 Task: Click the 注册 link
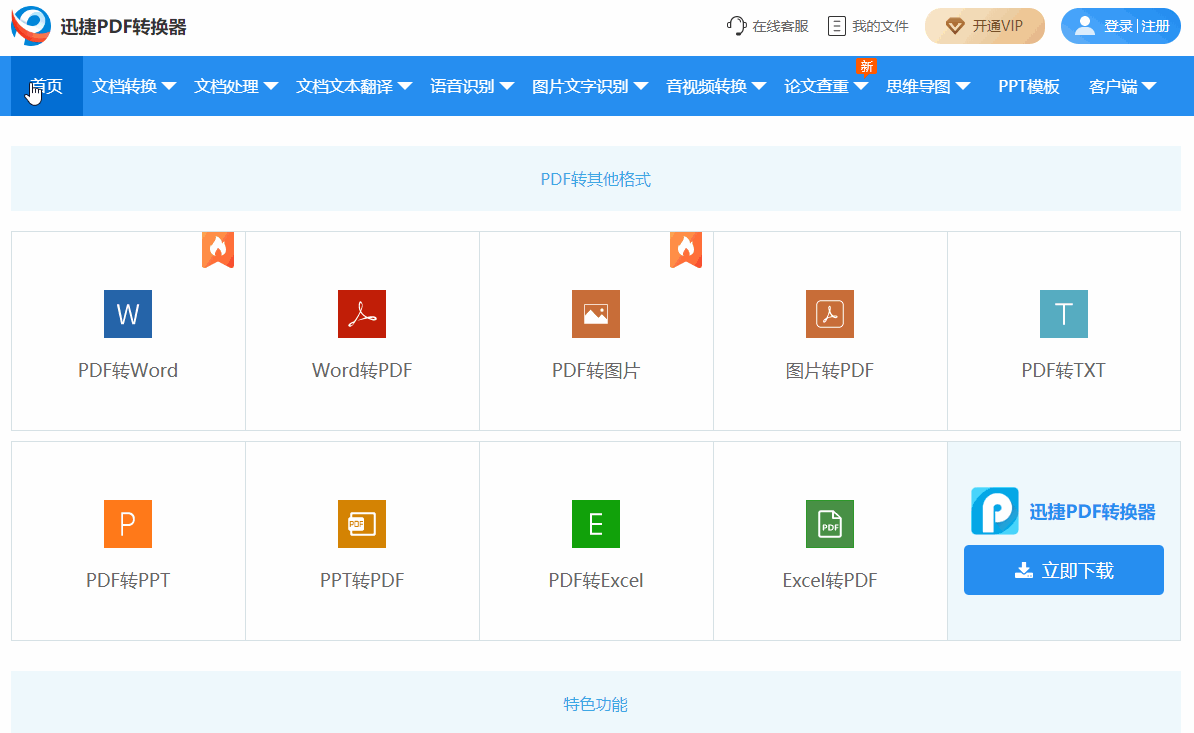tap(1155, 26)
